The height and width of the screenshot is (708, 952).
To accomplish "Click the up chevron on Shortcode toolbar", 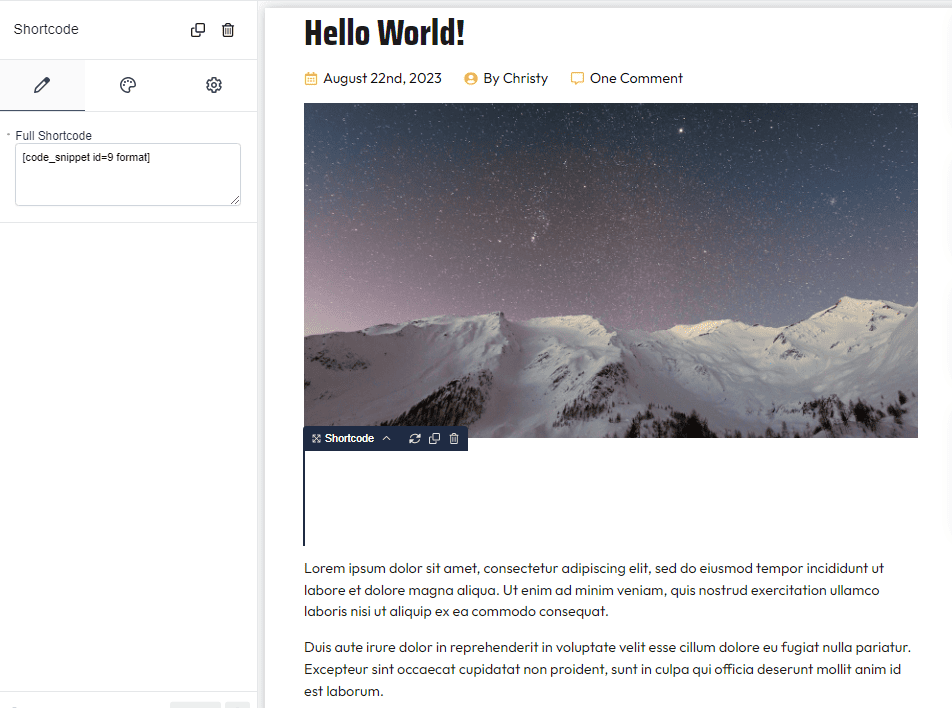I will (x=387, y=438).
